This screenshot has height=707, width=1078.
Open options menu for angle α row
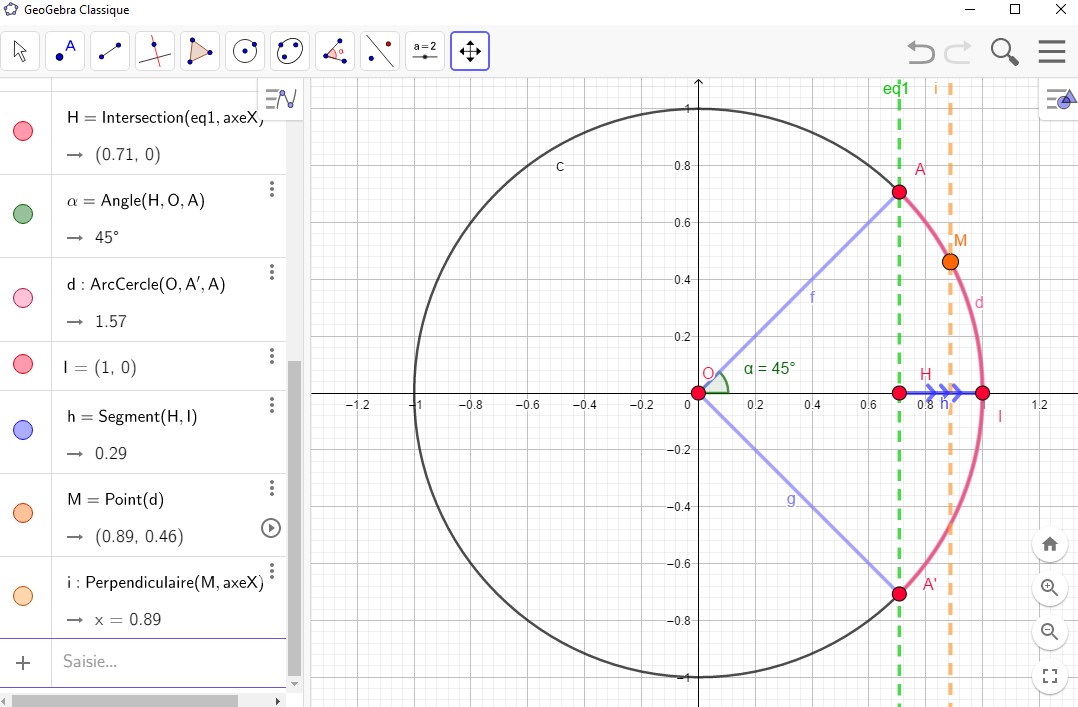coord(272,189)
